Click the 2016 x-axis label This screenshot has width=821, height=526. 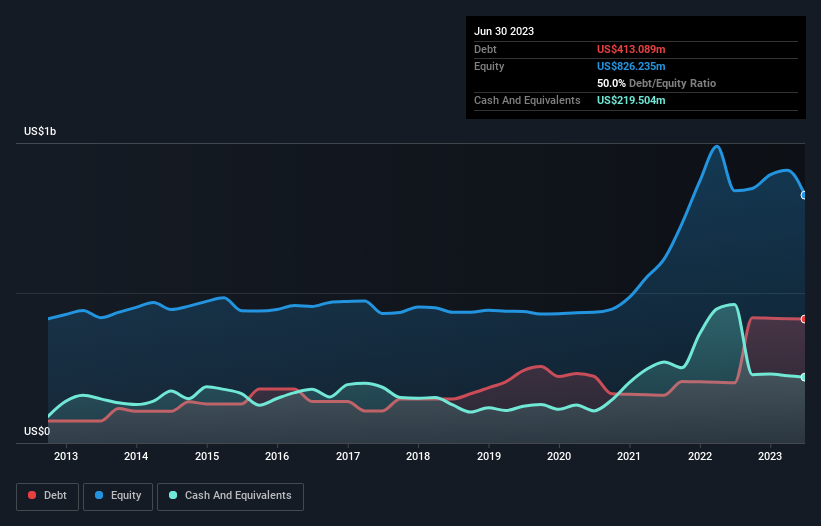tap(277, 456)
